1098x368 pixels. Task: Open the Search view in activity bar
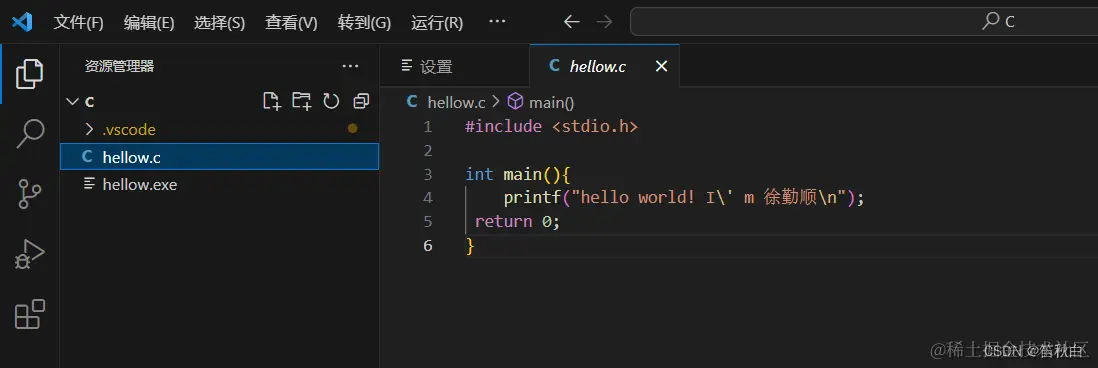[x=29, y=133]
